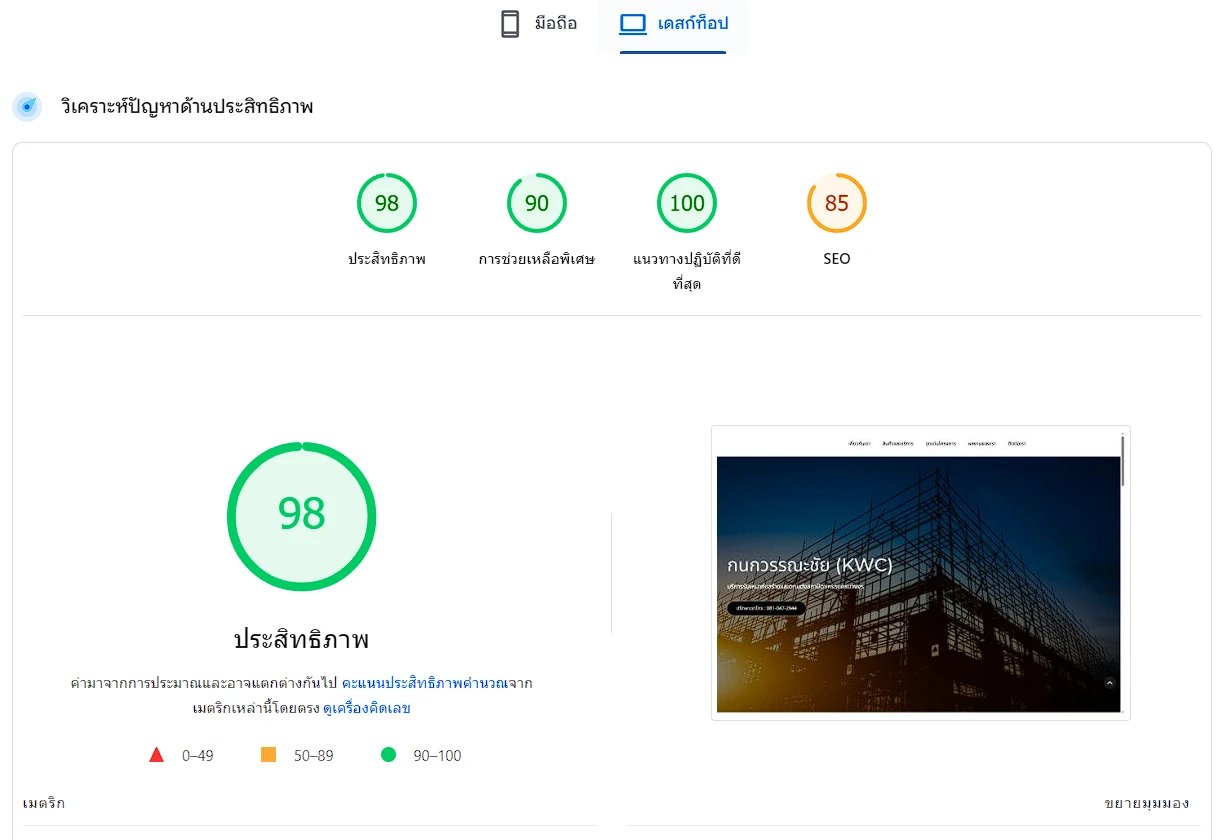
Task: Click the green circle 90–100 legend icon
Action: click(x=389, y=755)
